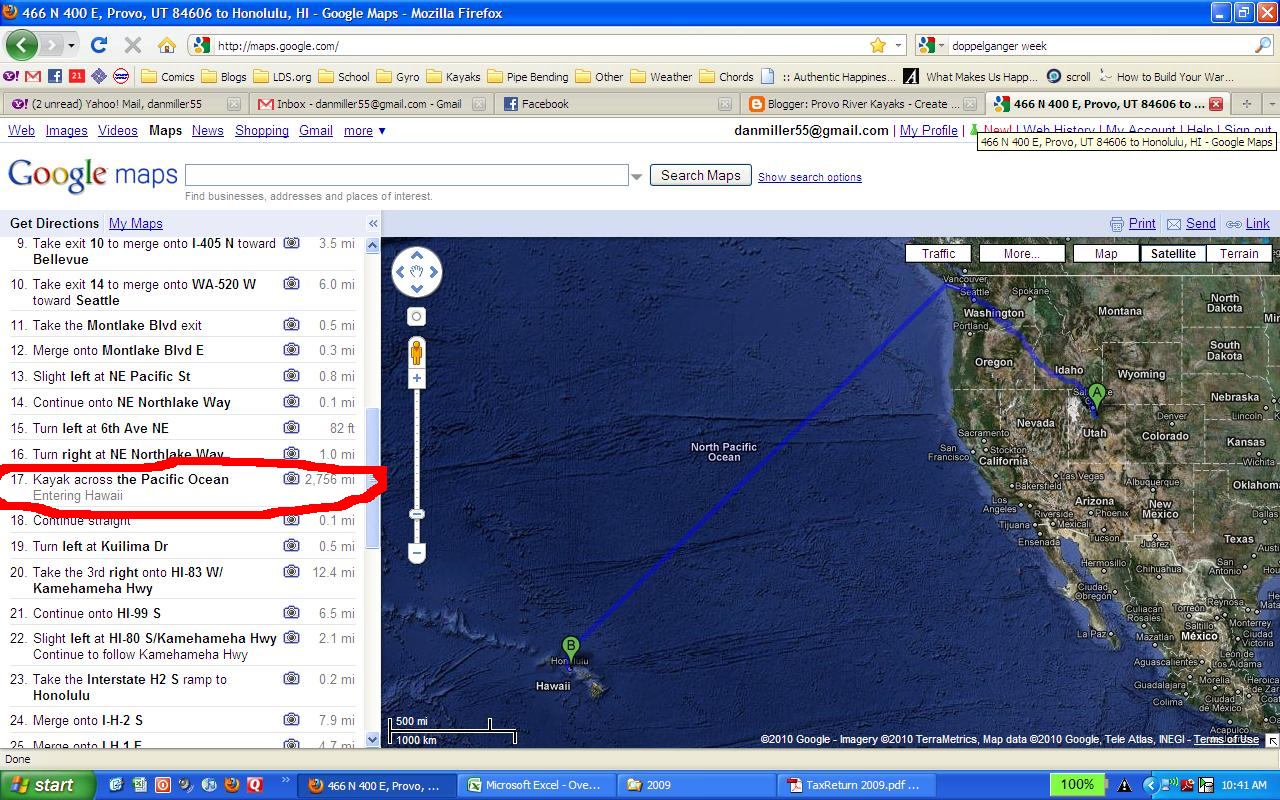Viewport: 1280px width, 800px height.
Task: Click the Shopping link in Google bar
Action: click(x=262, y=131)
